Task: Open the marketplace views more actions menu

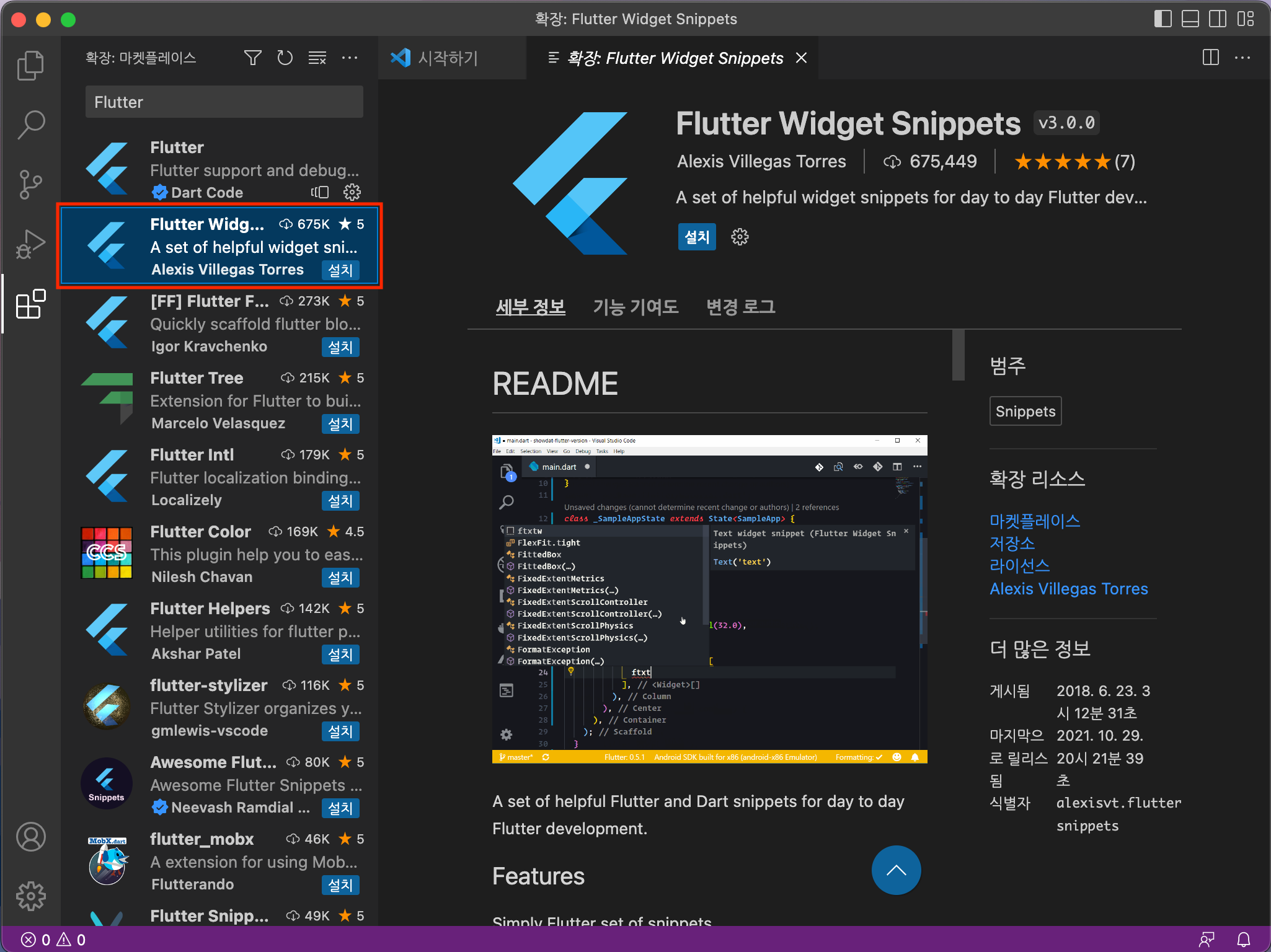Action: [350, 58]
